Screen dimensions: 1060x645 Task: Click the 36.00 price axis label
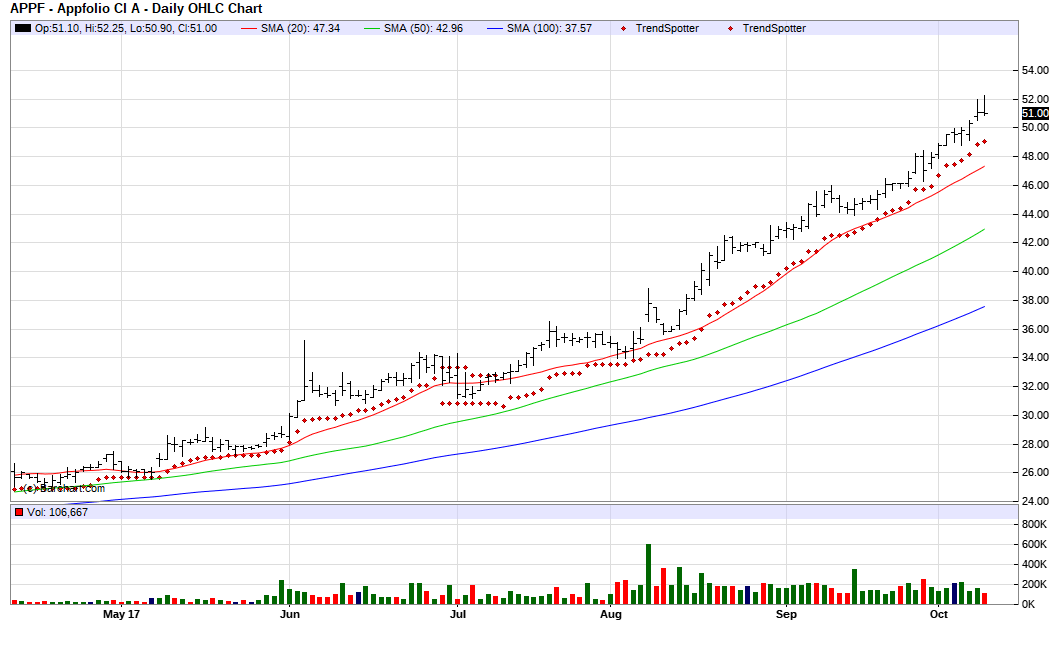[x=1035, y=329]
